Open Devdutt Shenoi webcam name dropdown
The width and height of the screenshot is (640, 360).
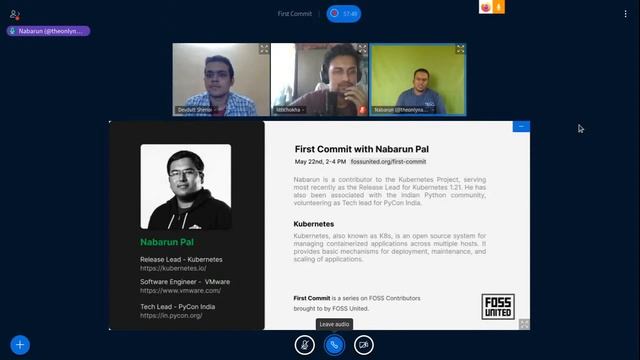point(195,110)
